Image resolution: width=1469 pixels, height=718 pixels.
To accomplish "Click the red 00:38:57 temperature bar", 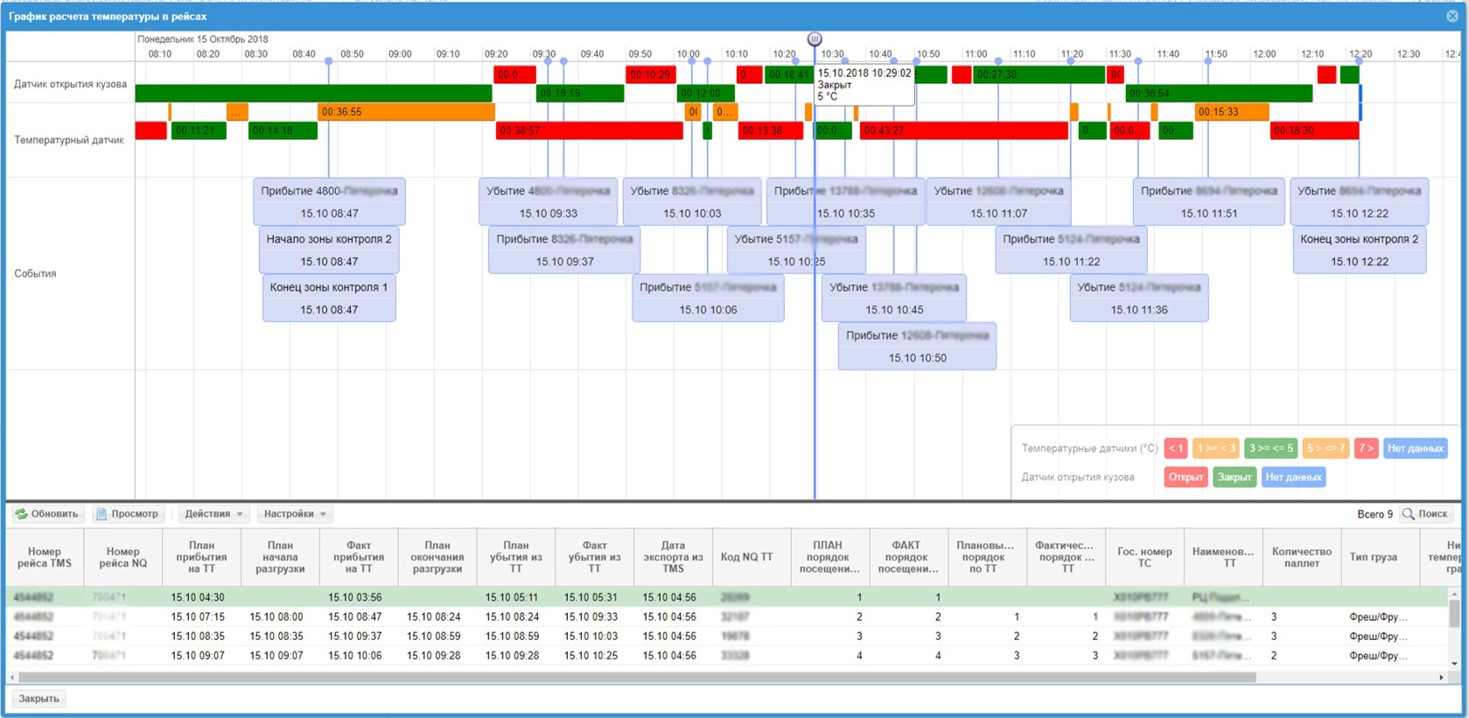I will 589,131.
